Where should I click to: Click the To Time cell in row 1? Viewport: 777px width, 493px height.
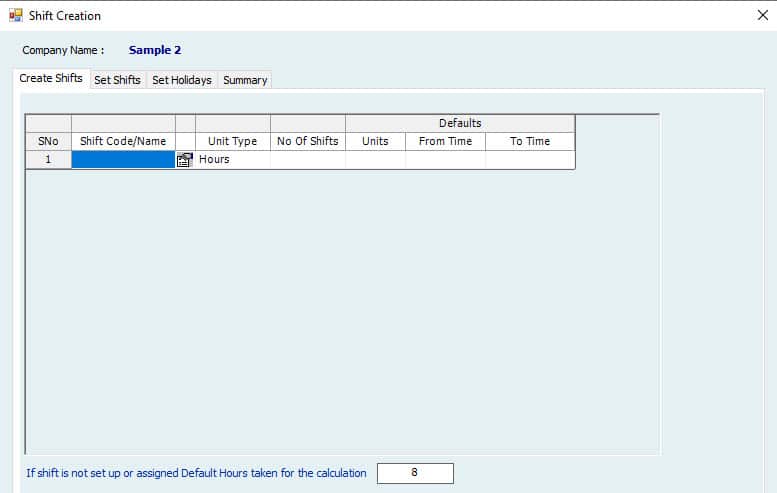point(530,160)
